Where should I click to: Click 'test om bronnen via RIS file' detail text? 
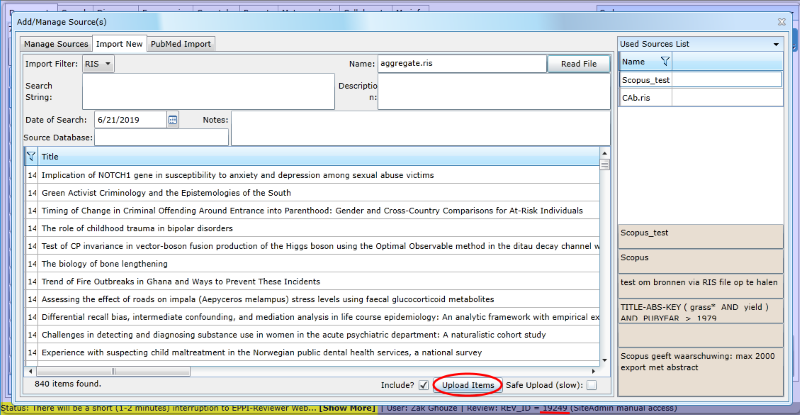click(x=700, y=286)
